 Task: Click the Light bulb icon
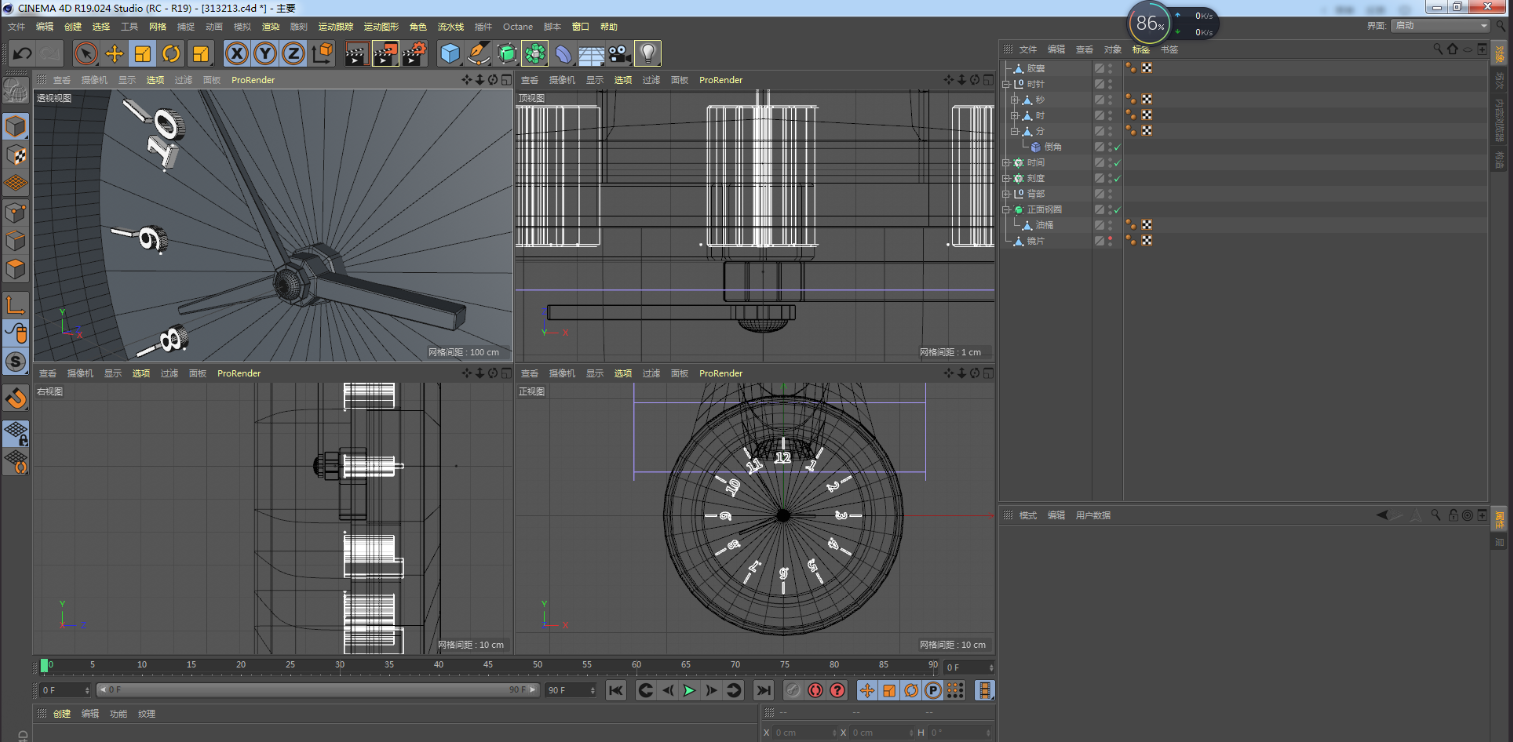649,53
